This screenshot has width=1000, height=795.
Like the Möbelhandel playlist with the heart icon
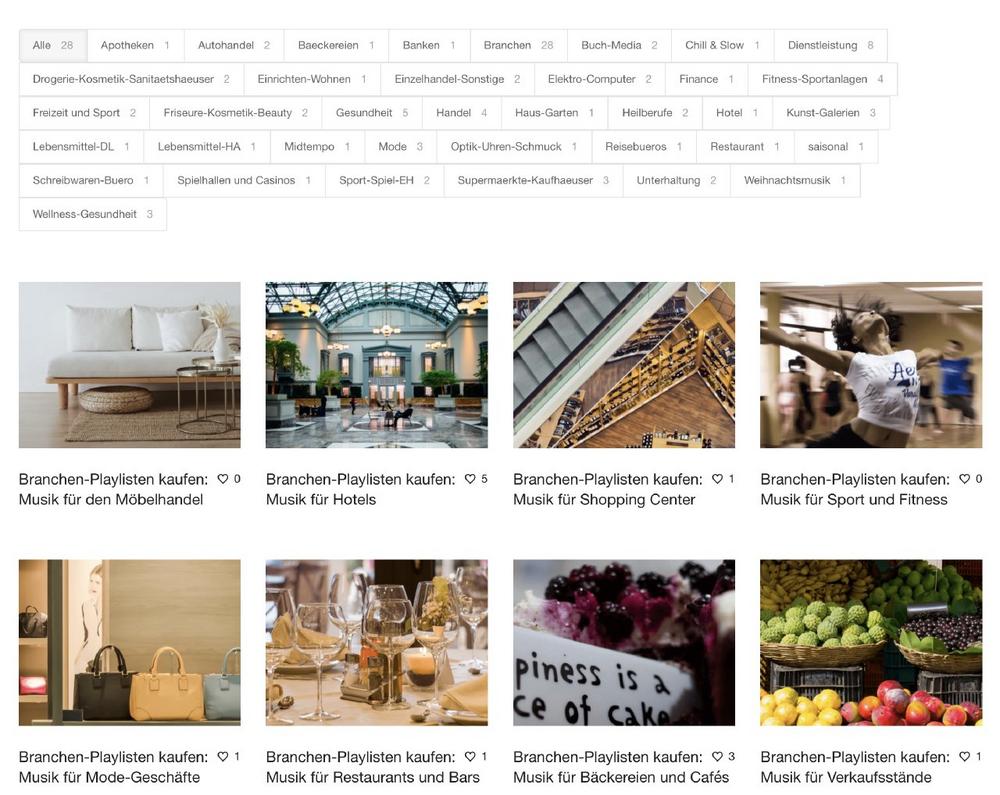tap(223, 479)
